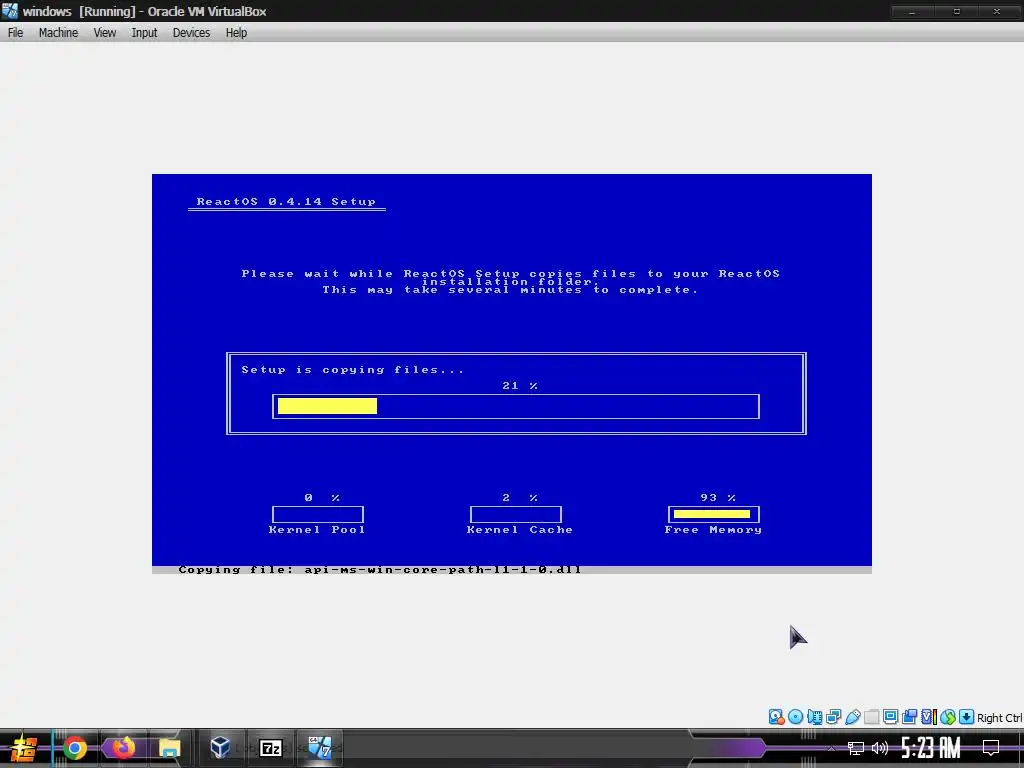Click the hard disk activity indicator

tap(776, 717)
